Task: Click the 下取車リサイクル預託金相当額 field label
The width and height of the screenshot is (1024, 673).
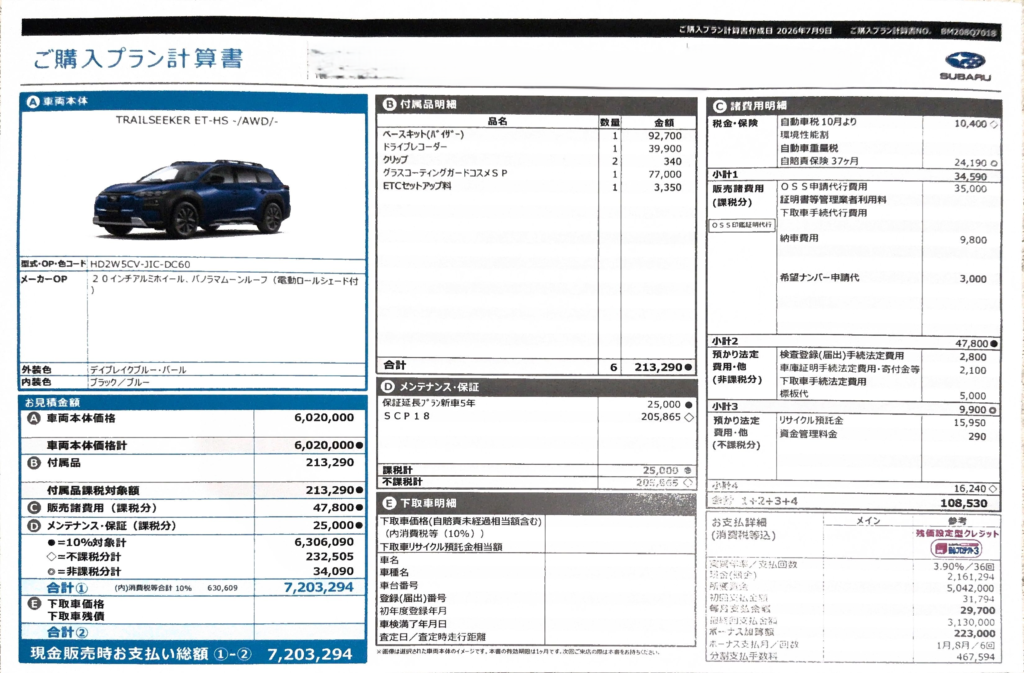Action: [441, 546]
